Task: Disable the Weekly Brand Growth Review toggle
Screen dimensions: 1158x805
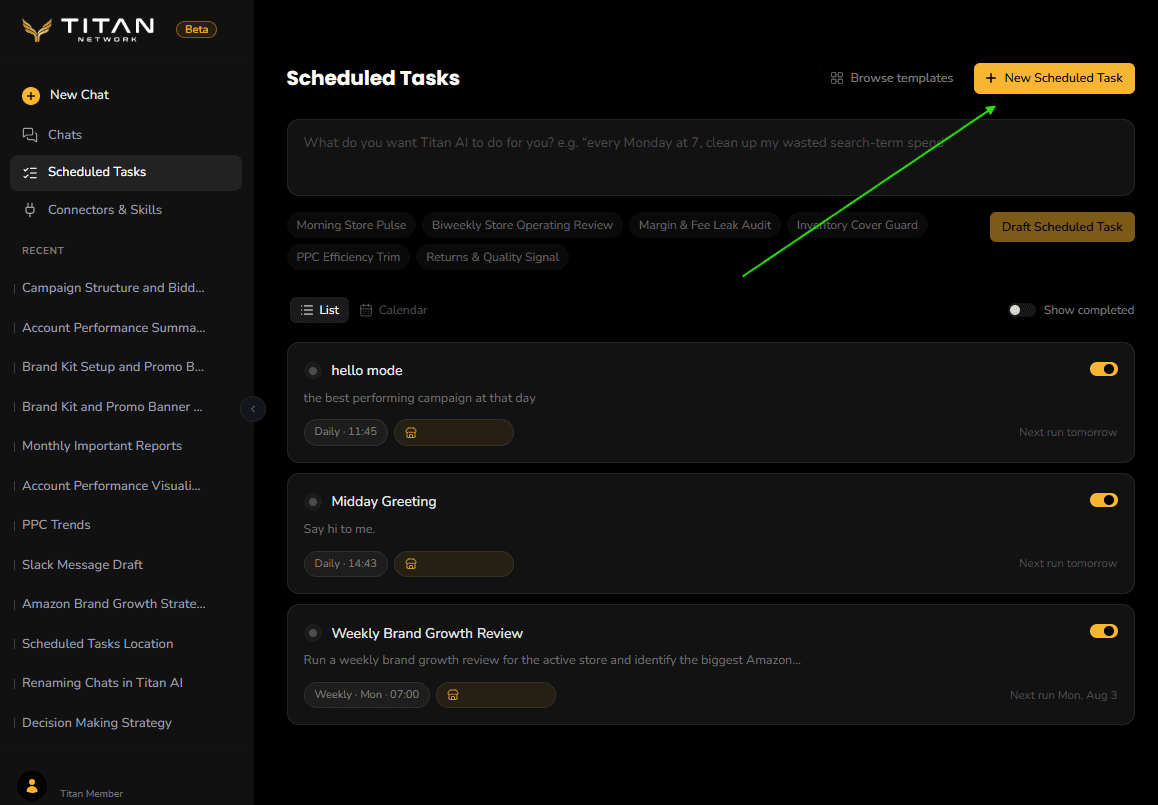Action: tap(1103, 631)
